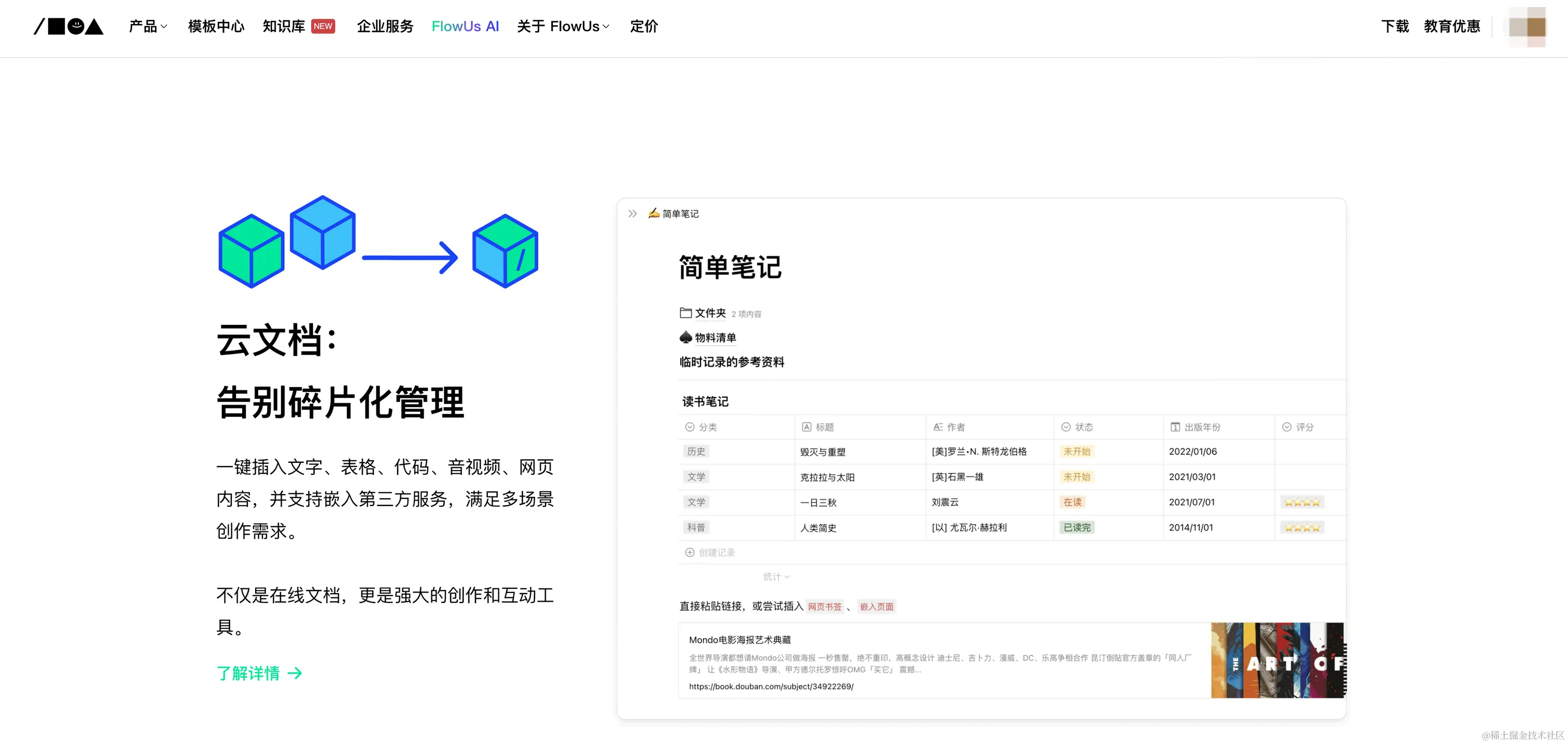This screenshot has width=1568, height=744.
Task: Click the 文件夹 folder icon
Action: [685, 313]
